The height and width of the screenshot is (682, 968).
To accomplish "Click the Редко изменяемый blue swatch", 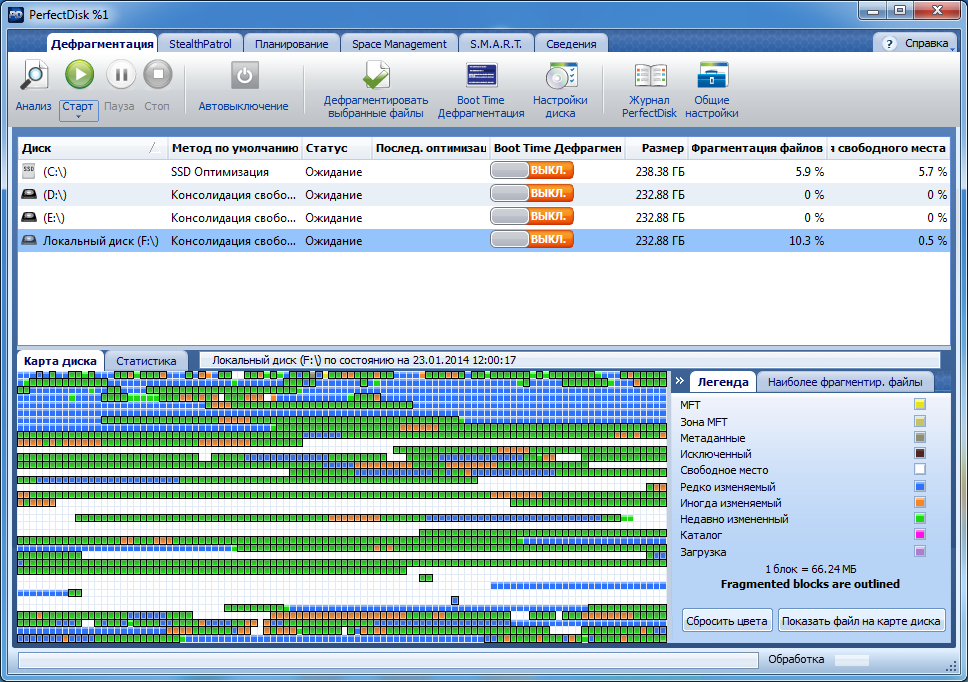I will 920,486.
